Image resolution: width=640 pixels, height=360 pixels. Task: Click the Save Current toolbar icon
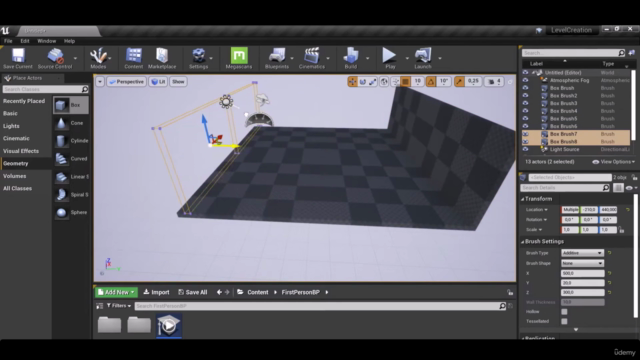[18, 58]
